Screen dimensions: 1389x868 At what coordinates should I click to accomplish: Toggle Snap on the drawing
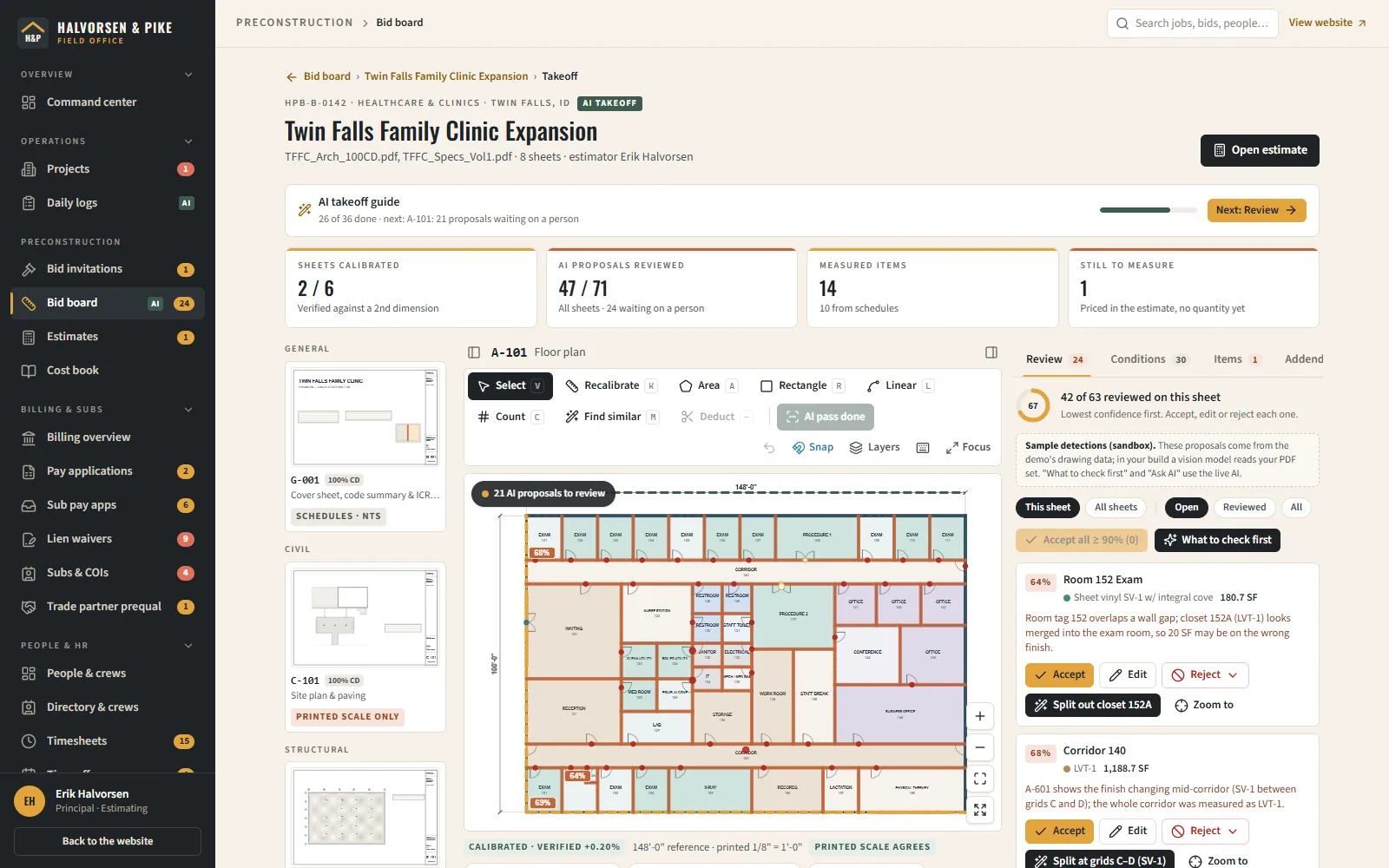pos(813,448)
